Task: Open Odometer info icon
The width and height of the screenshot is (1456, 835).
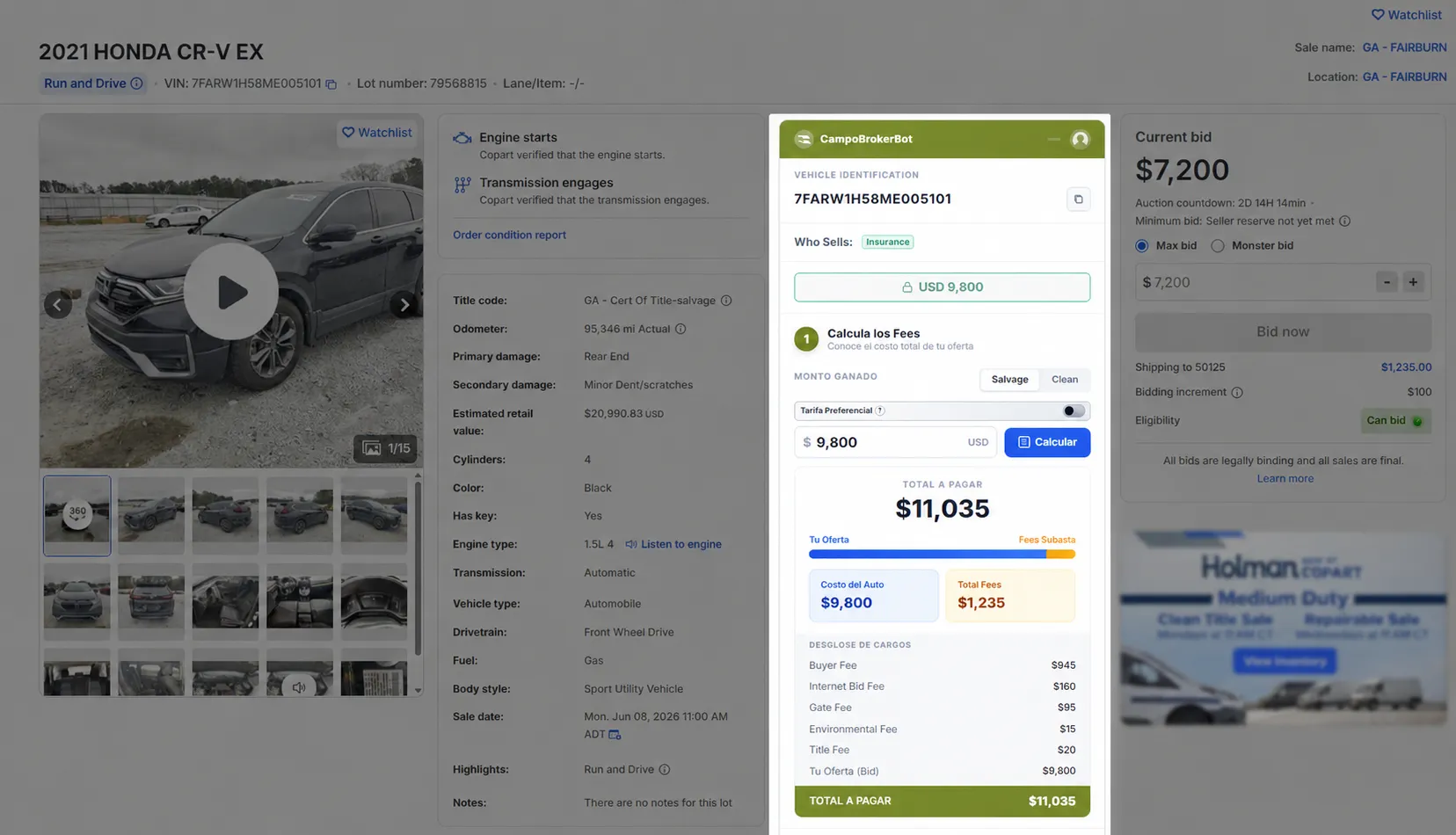Action: (681, 329)
